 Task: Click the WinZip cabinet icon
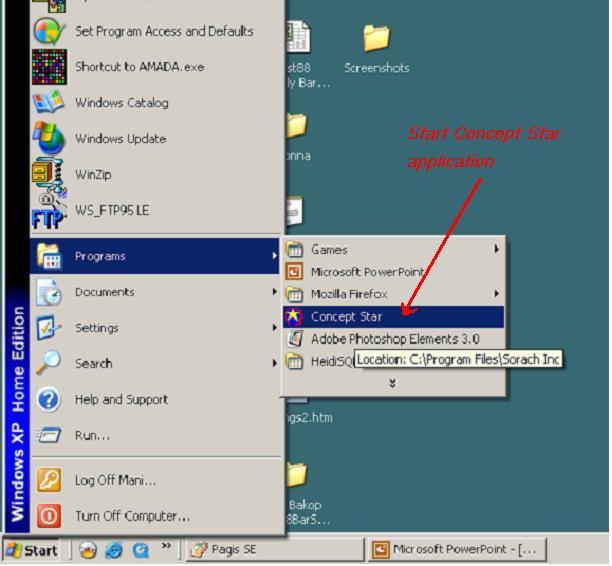pyautogui.click(x=49, y=174)
